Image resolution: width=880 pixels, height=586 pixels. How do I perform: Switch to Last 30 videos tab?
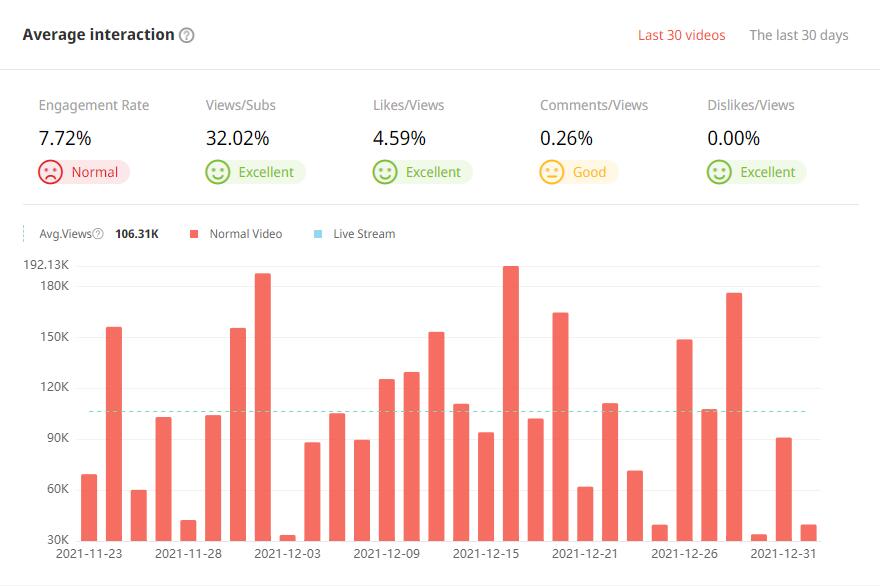pyautogui.click(x=681, y=35)
